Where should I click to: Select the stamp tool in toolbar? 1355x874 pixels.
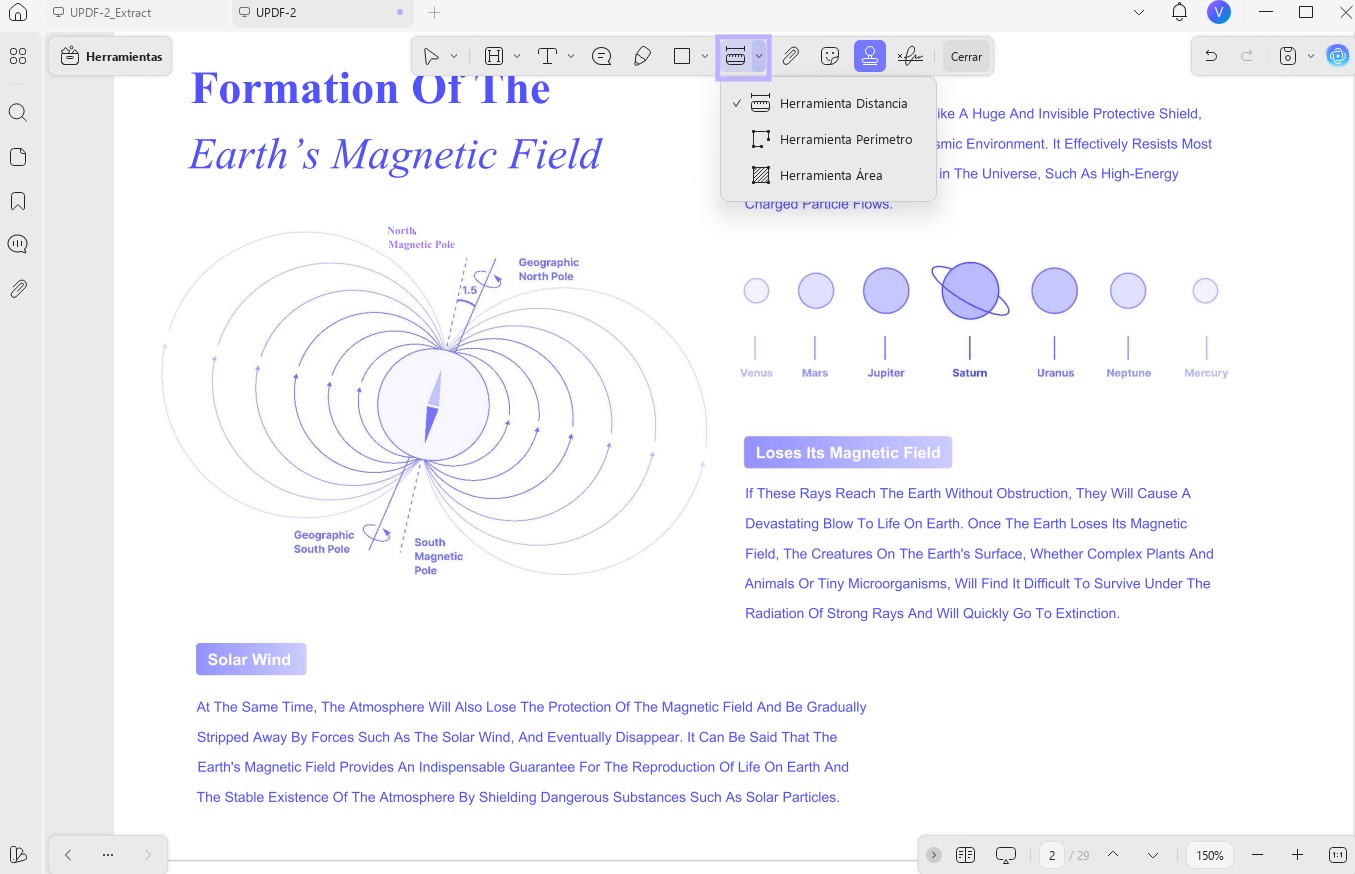[869, 56]
